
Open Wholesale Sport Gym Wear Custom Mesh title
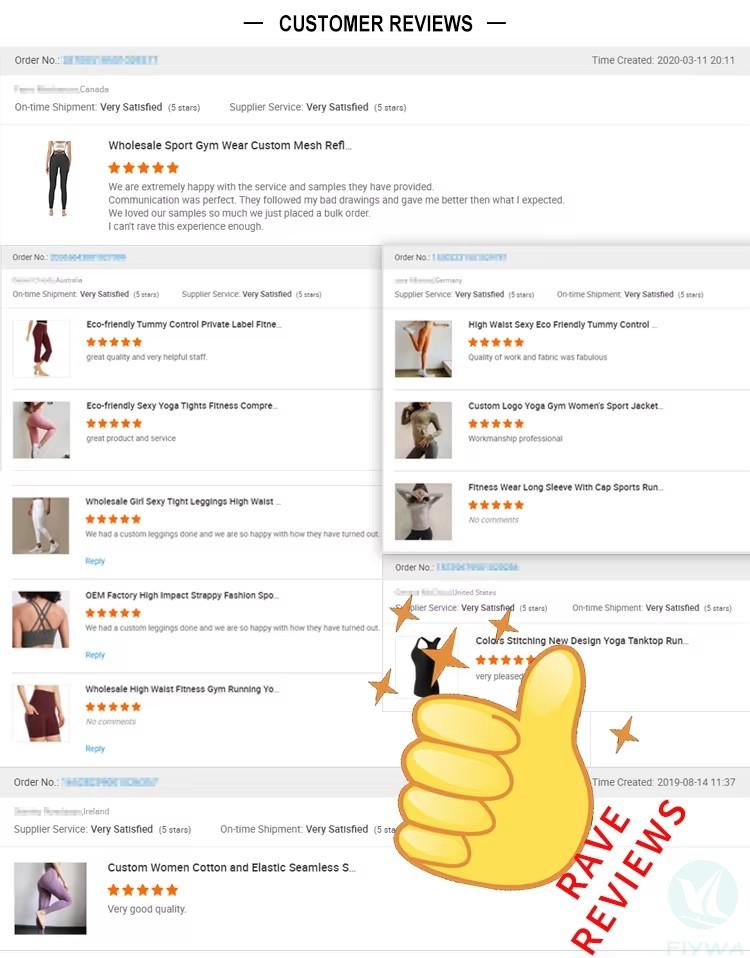click(x=230, y=145)
